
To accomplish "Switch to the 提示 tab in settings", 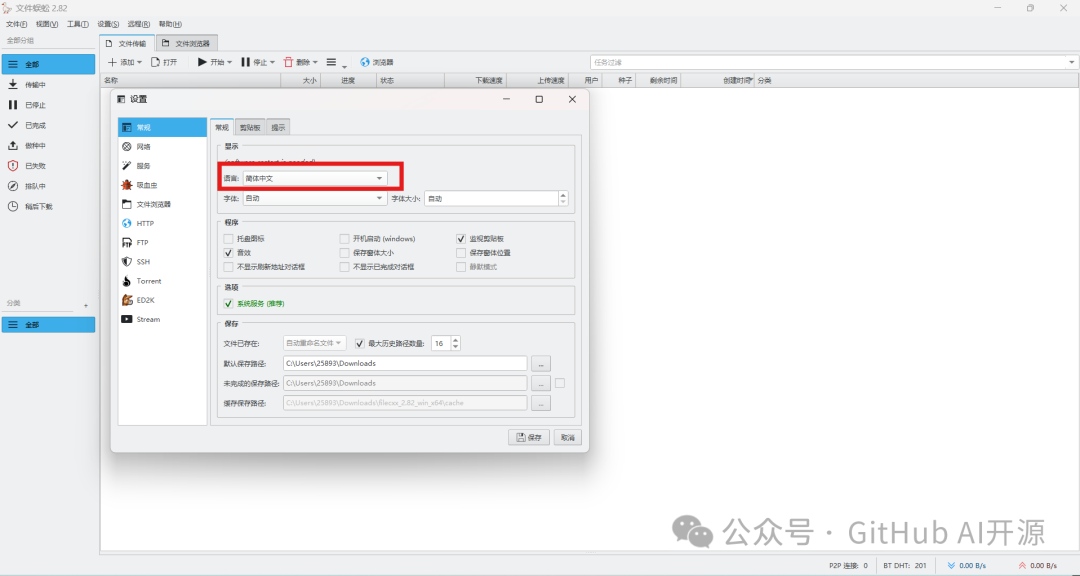I will click(x=278, y=127).
